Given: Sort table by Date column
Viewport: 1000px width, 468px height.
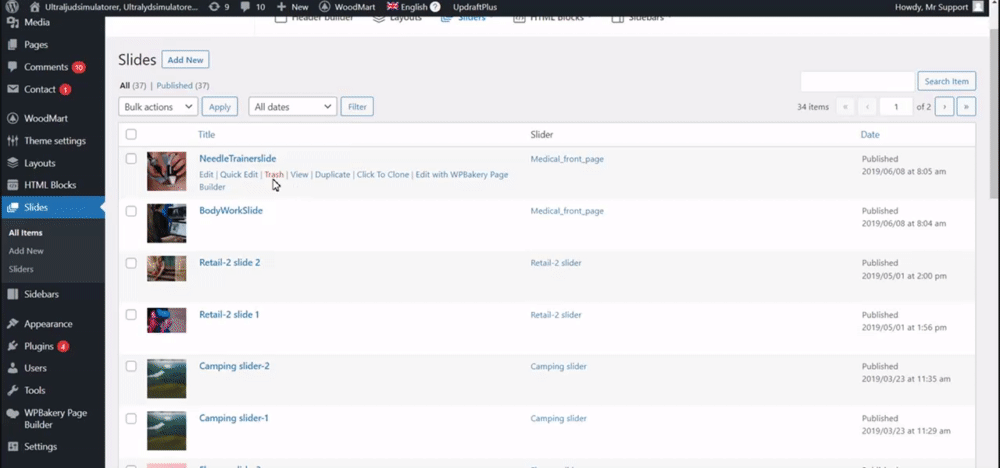Looking at the screenshot, I should click(870, 135).
